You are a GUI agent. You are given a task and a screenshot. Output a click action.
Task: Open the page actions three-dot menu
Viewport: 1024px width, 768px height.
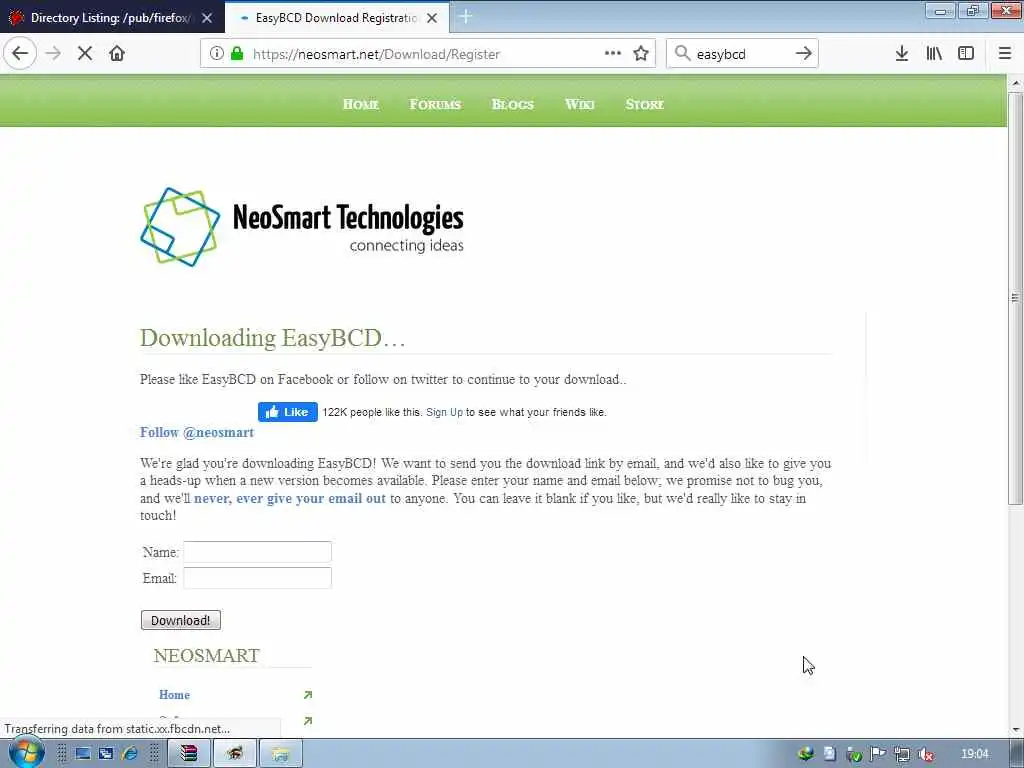click(x=613, y=54)
